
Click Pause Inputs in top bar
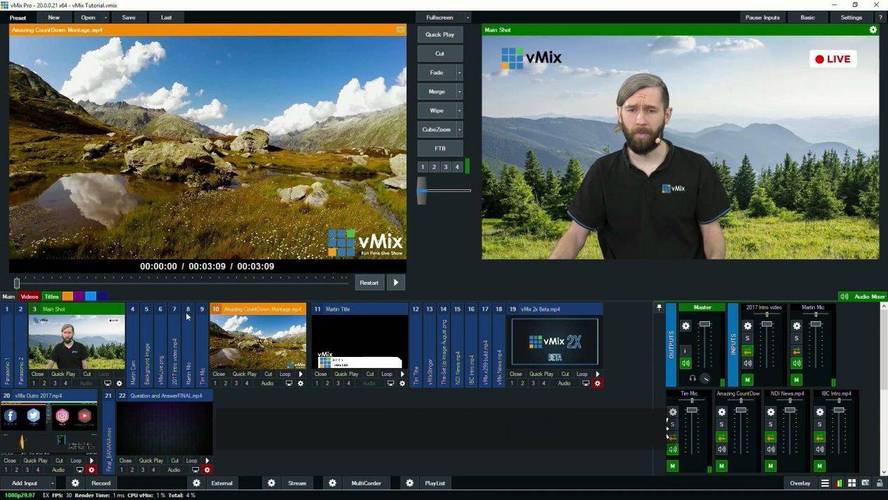pos(762,18)
